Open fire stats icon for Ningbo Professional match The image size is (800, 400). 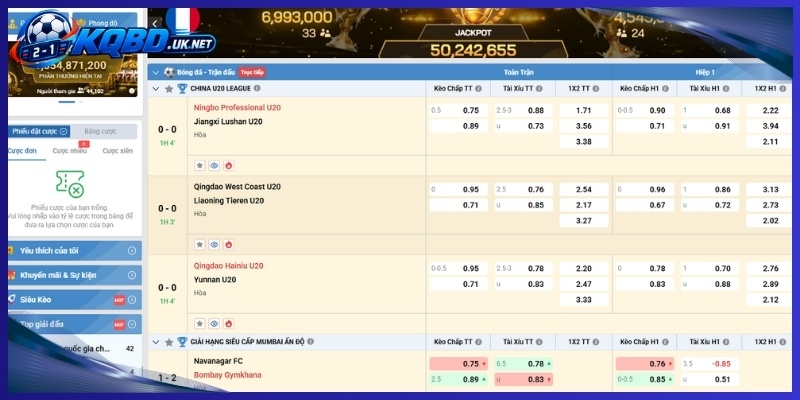point(229,165)
